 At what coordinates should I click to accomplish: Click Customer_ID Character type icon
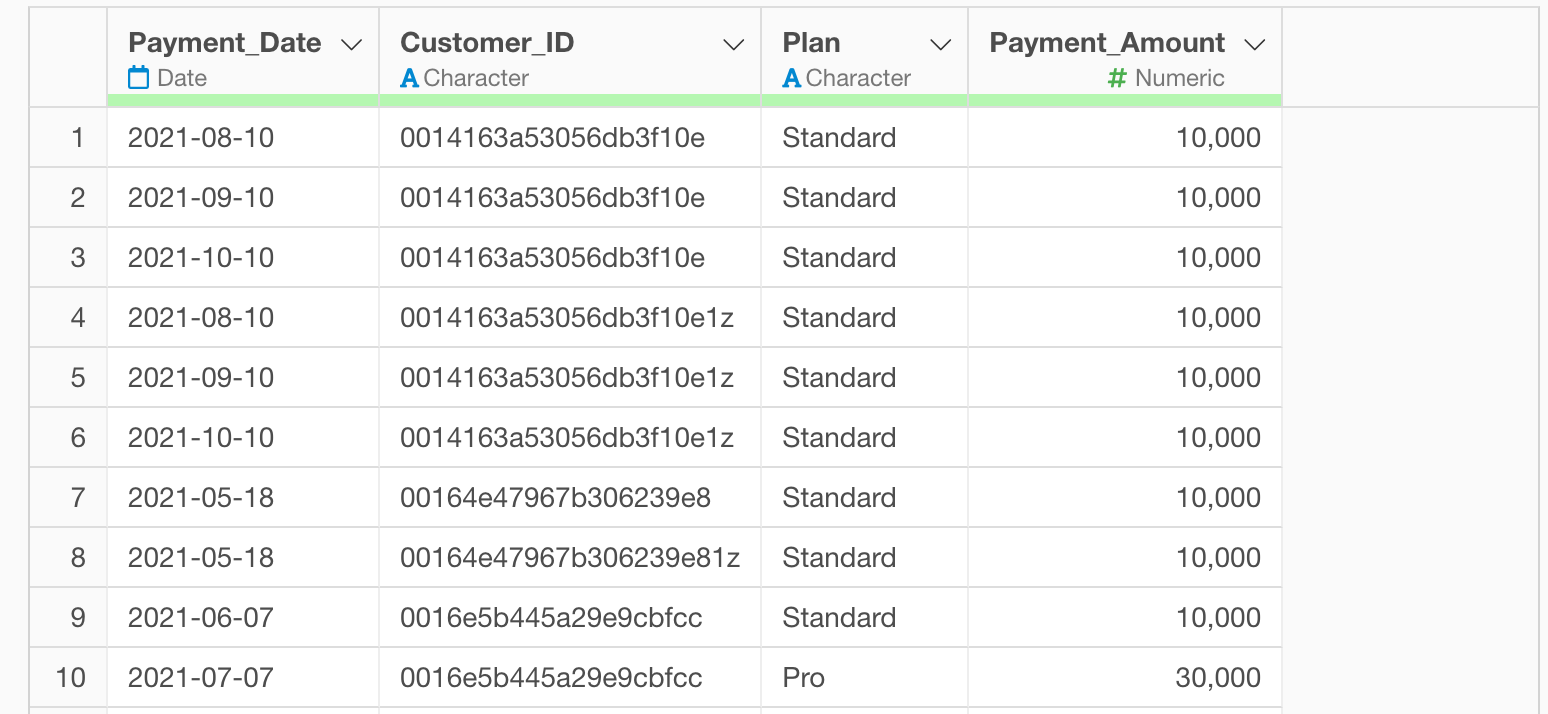click(409, 78)
